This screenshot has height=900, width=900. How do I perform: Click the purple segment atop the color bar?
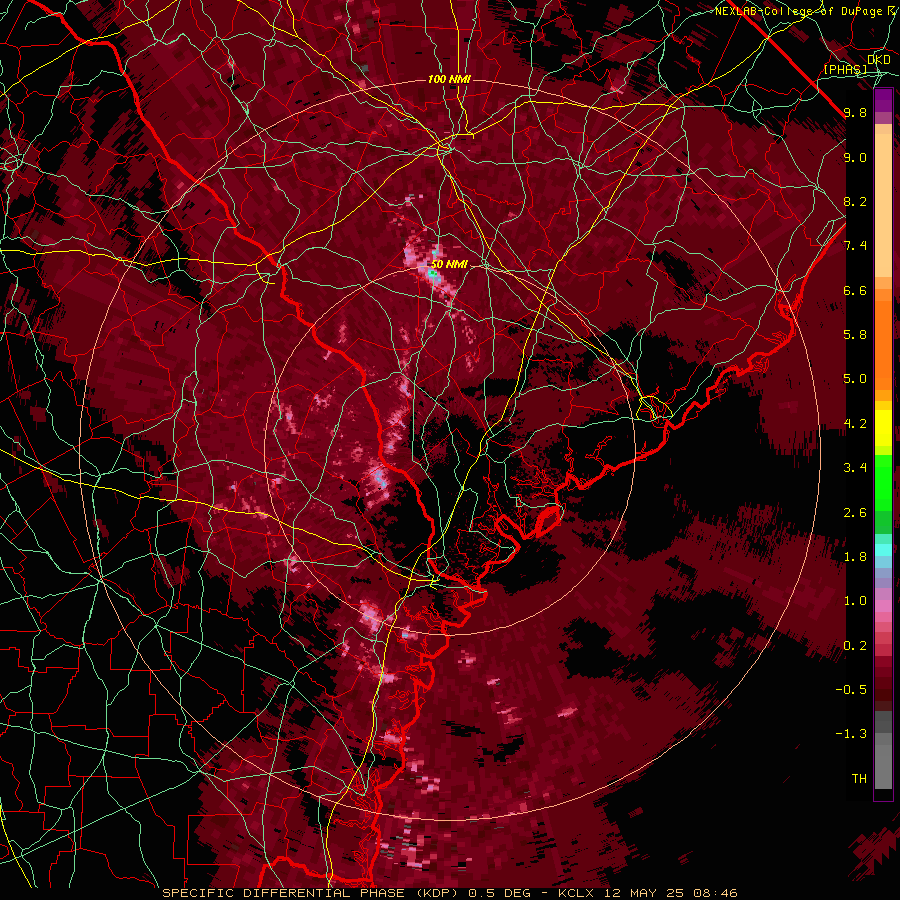883,100
